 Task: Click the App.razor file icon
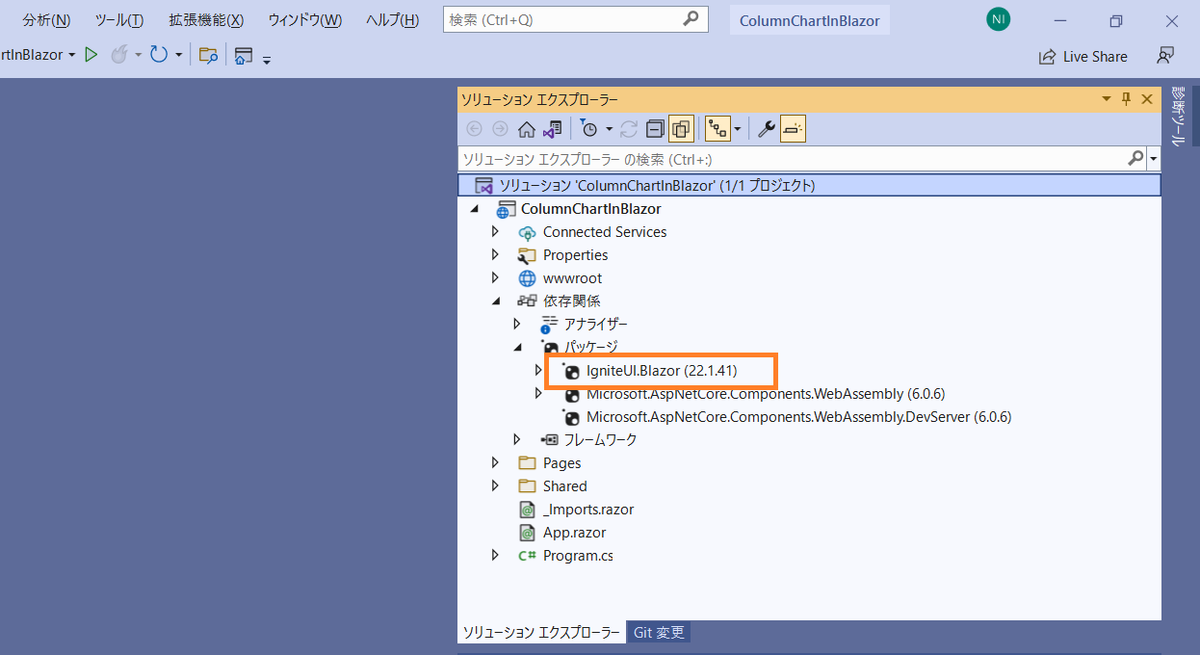click(527, 532)
